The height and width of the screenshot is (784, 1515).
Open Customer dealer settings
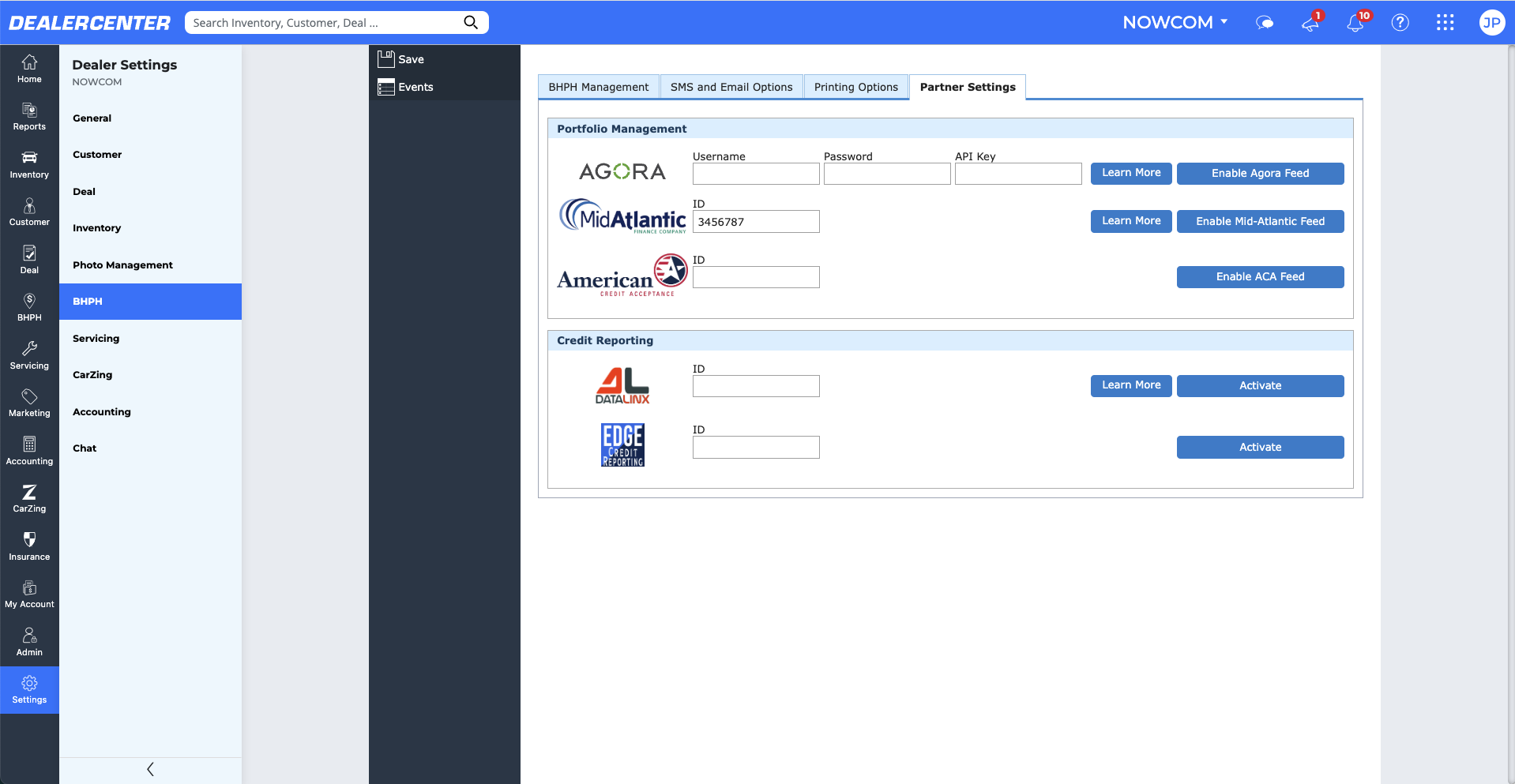click(150, 155)
